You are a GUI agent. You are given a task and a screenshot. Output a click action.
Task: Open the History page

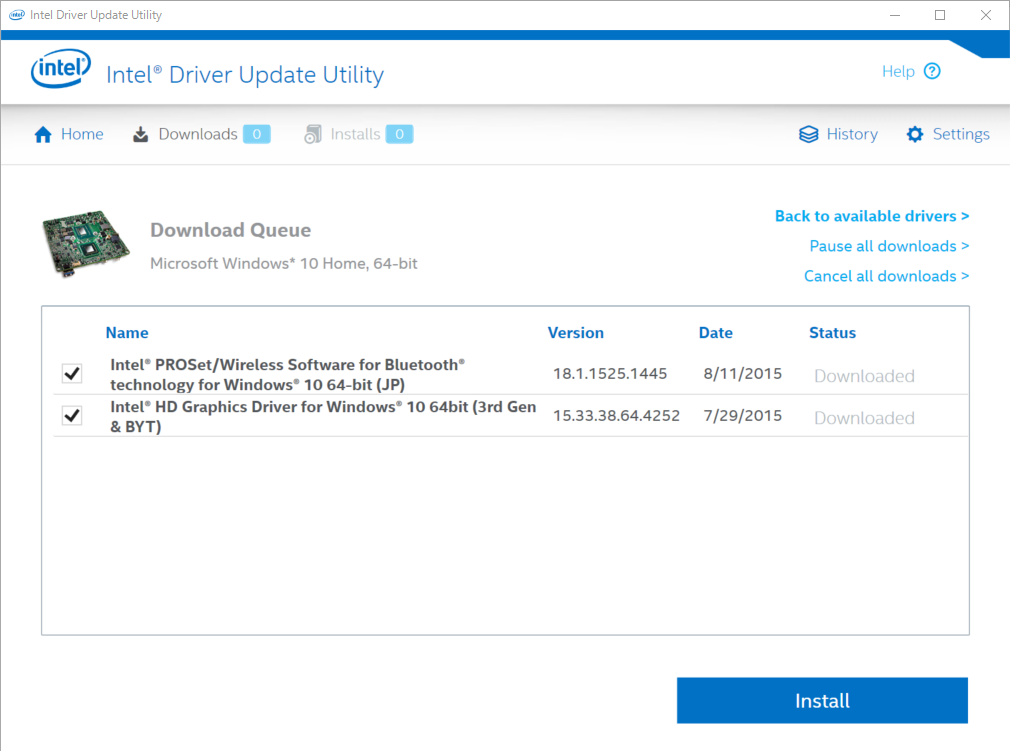point(838,135)
